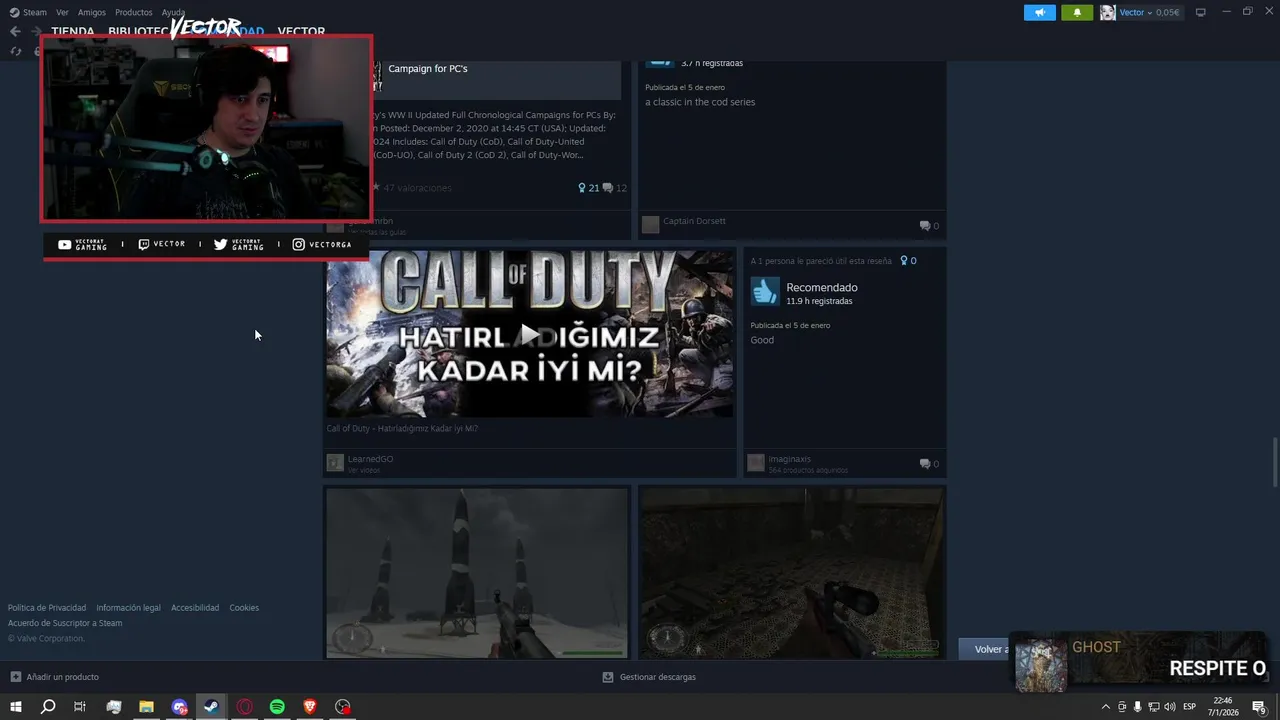Click imaginaxis avatar icon
This screenshot has width=1280, height=720.
coord(756,463)
